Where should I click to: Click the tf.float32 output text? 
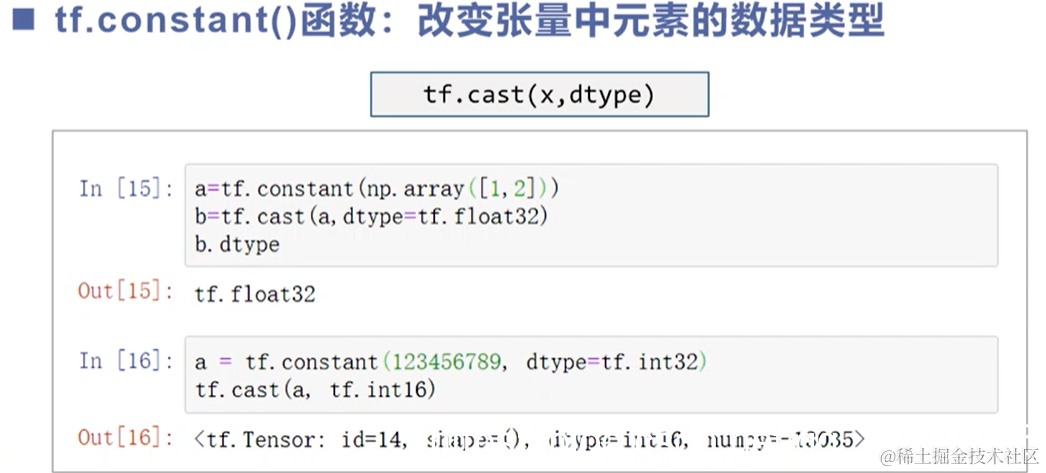tap(255, 294)
